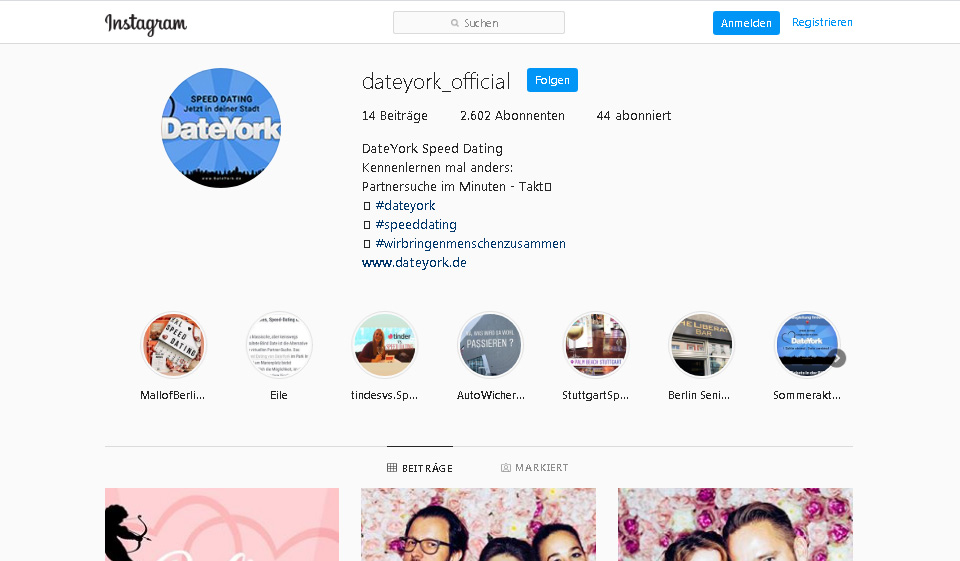
Task: Open the Berlin Seni... story highlight
Action: [701, 345]
